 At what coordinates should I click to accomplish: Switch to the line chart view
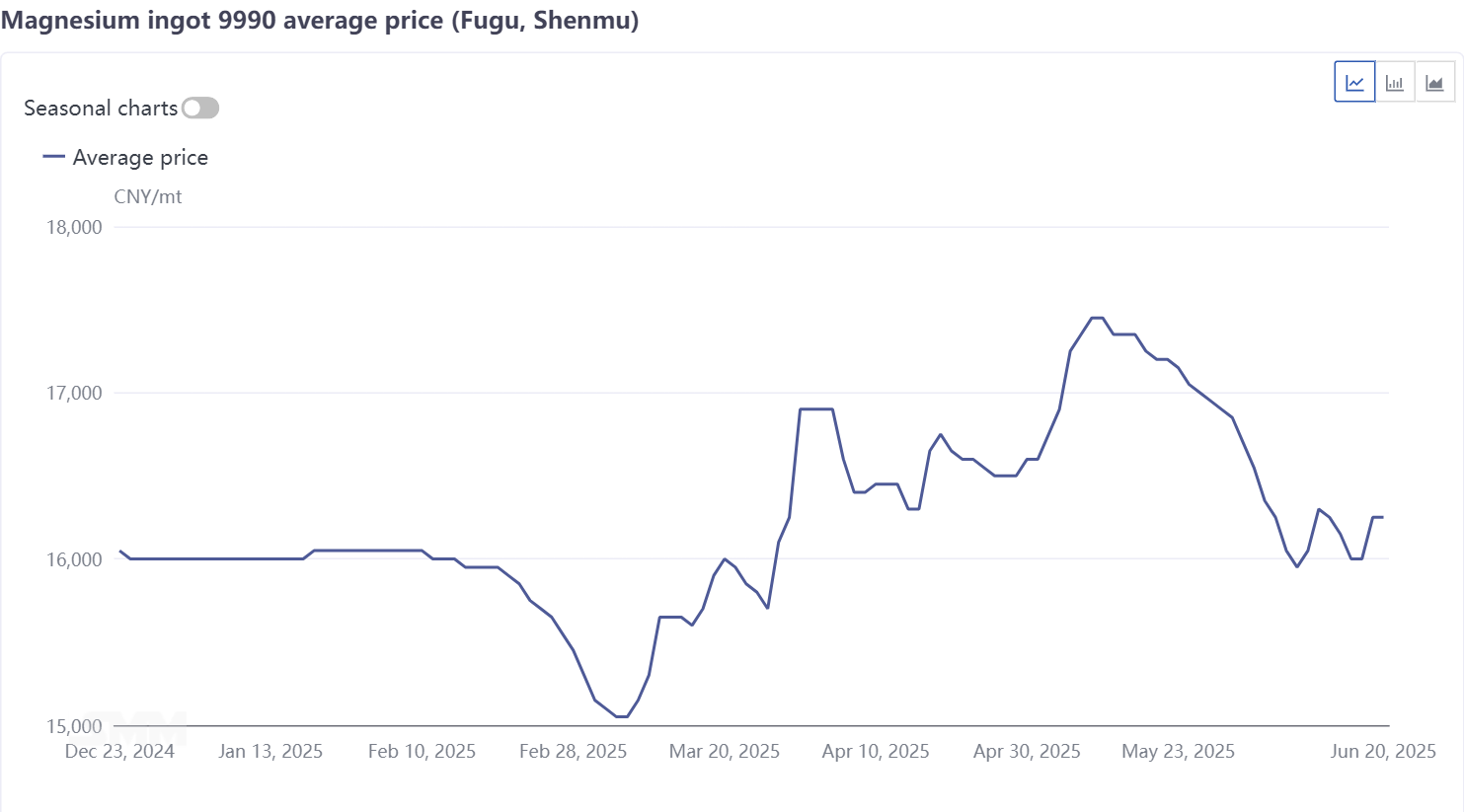[1354, 82]
